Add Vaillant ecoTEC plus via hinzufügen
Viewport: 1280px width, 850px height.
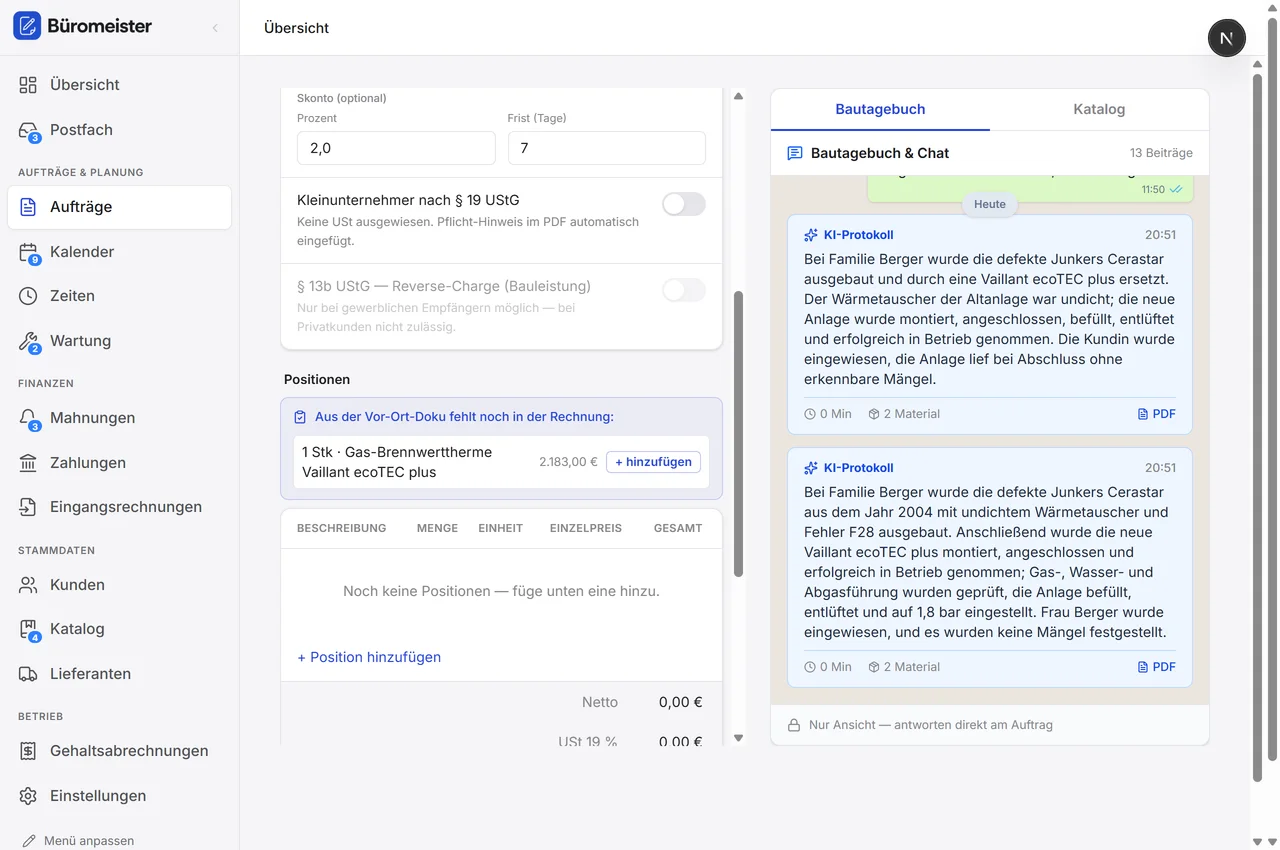click(x=653, y=462)
